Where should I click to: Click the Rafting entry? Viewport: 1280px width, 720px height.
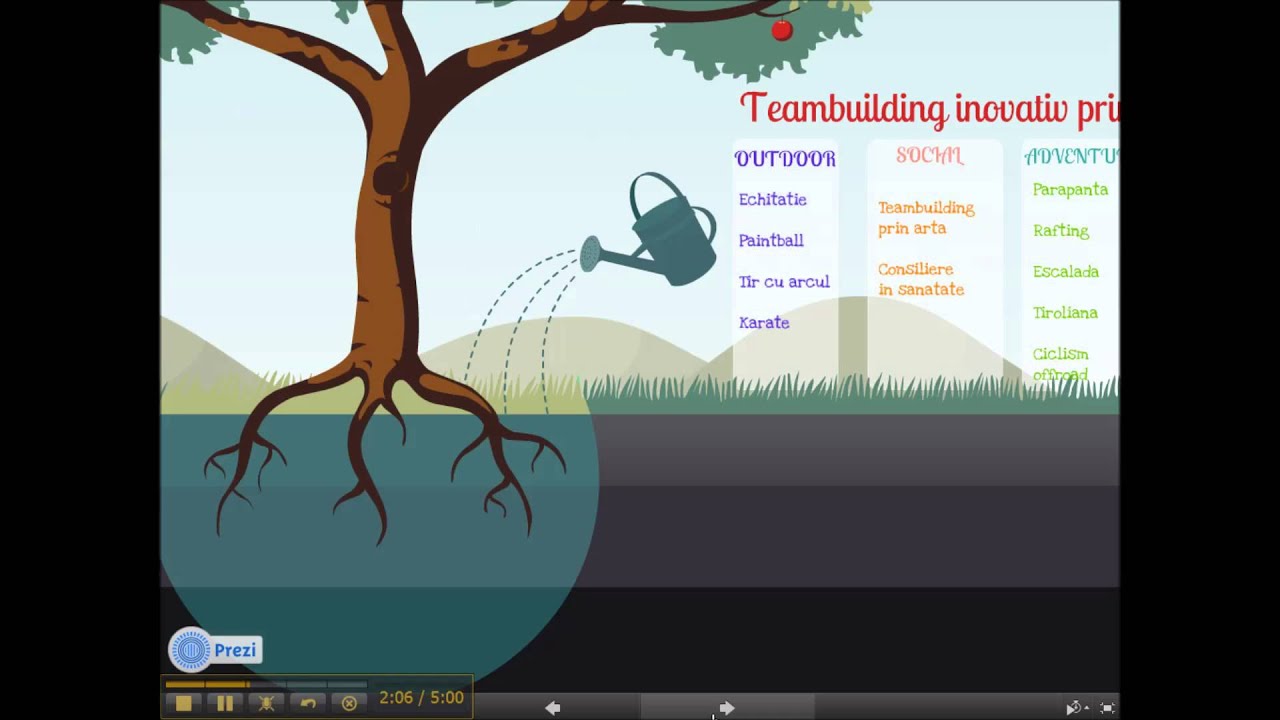tap(1061, 231)
